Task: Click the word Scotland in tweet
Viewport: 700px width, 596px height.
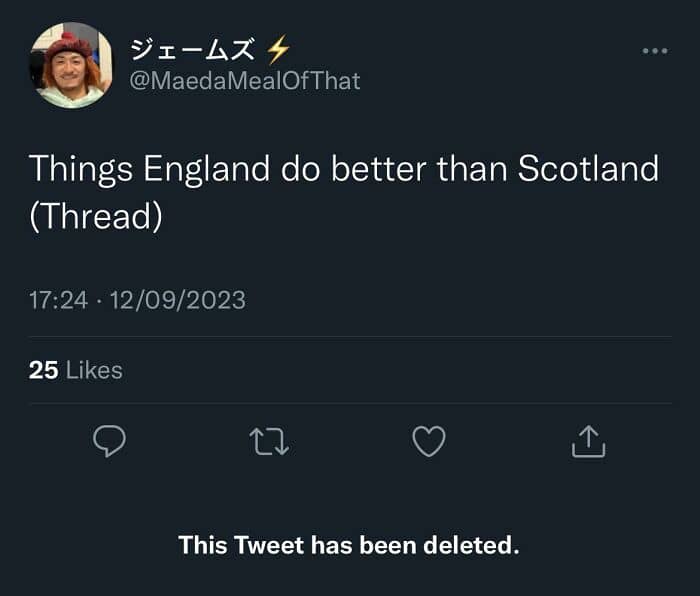Action: (x=588, y=168)
